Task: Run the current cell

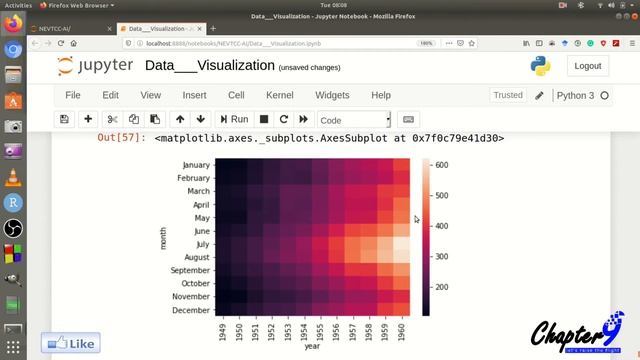Action: pos(234,119)
